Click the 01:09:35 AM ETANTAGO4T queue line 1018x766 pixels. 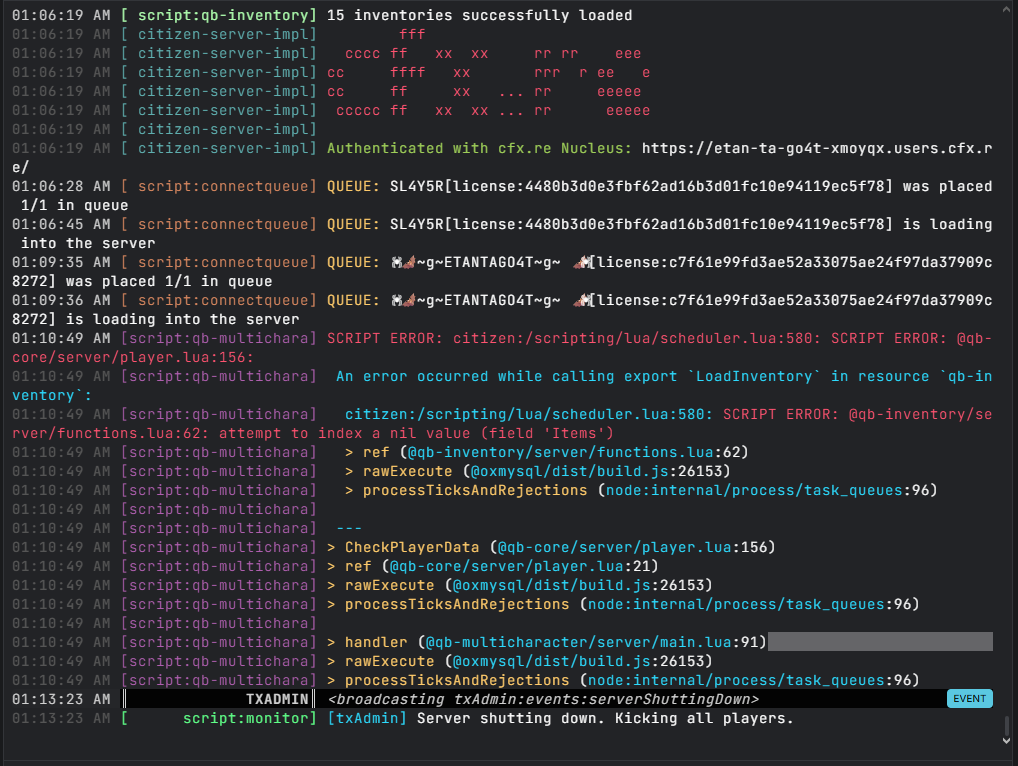(x=502, y=271)
